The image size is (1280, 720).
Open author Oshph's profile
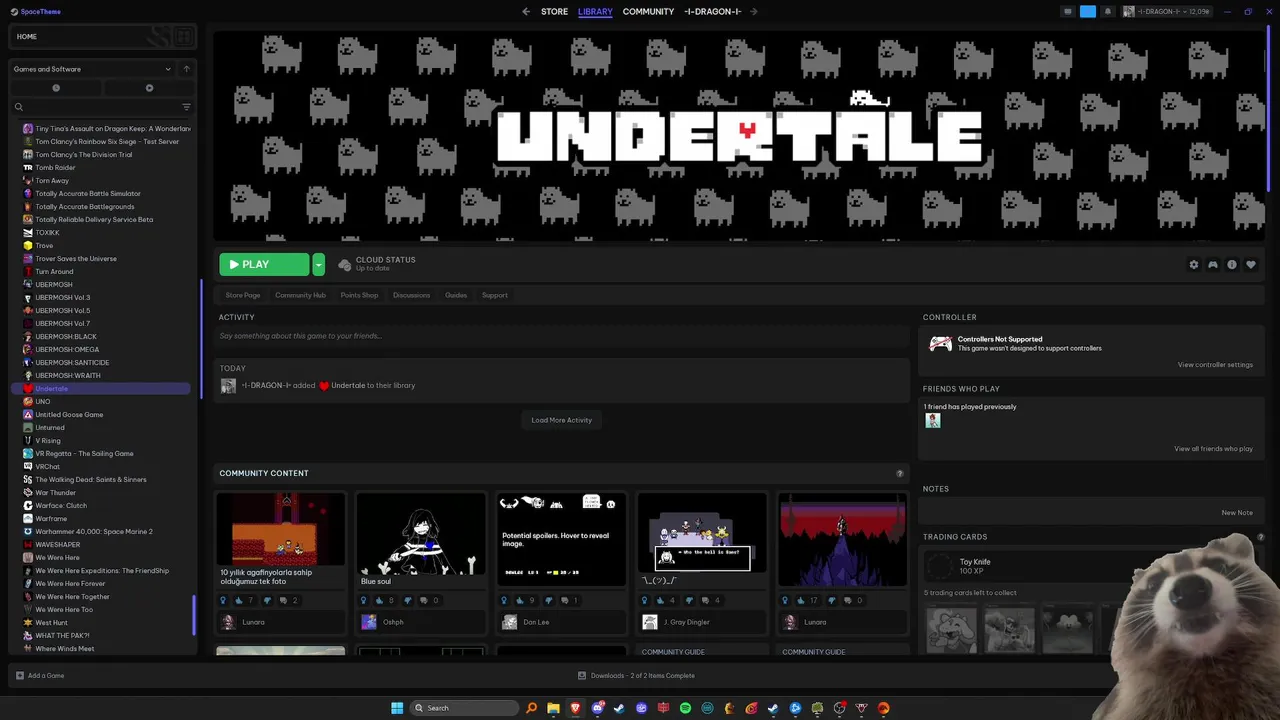point(393,622)
